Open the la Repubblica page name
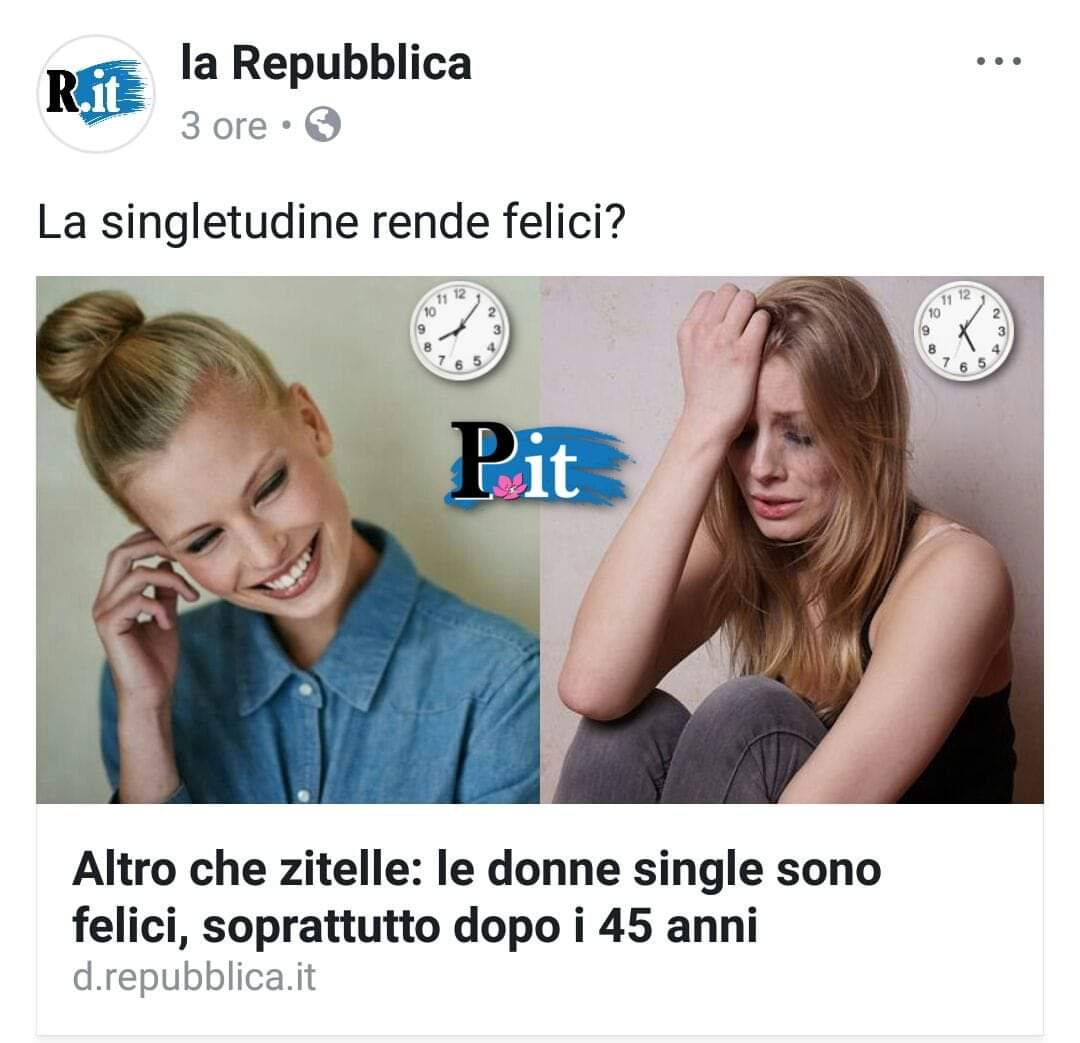The height and width of the screenshot is (1043, 1080). pos(326,63)
